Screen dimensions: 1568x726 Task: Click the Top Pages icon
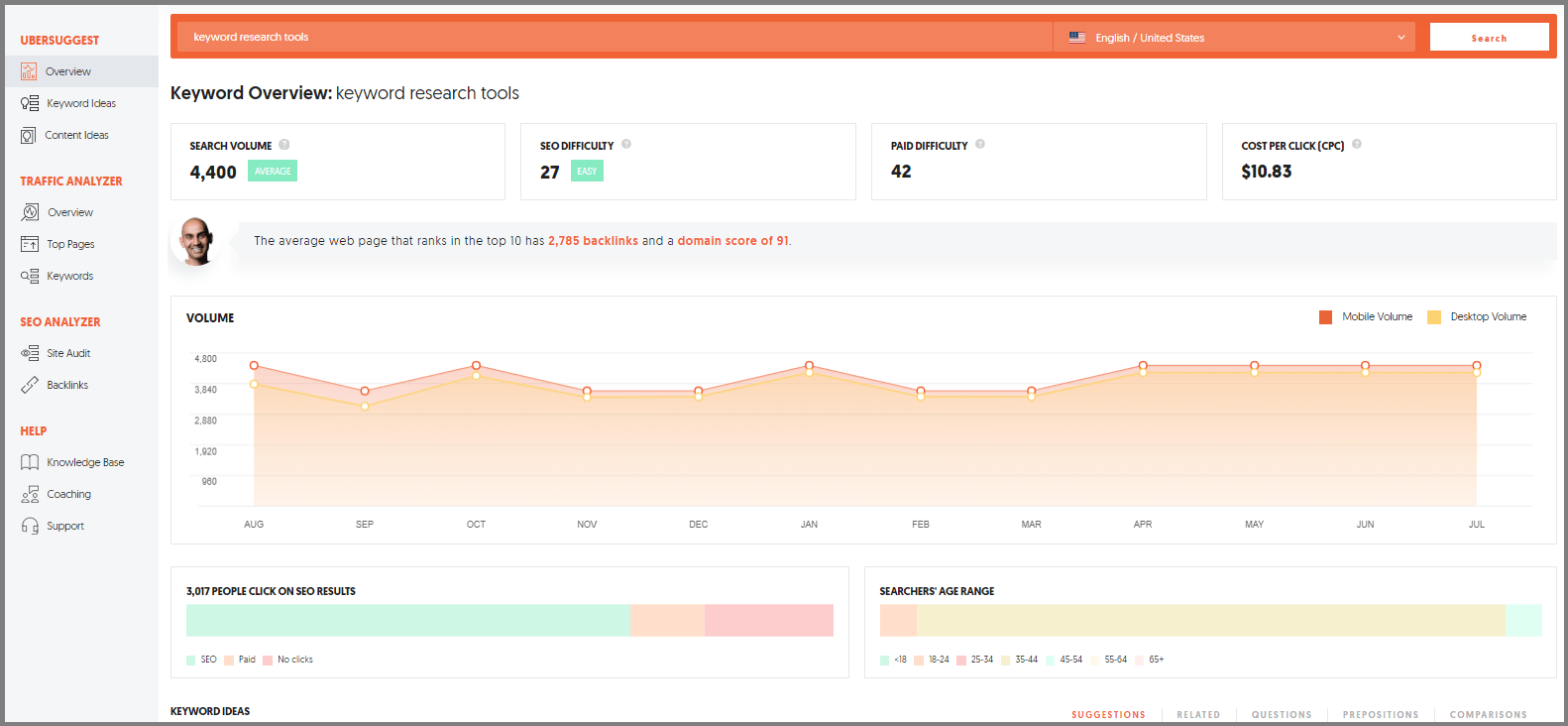30,244
